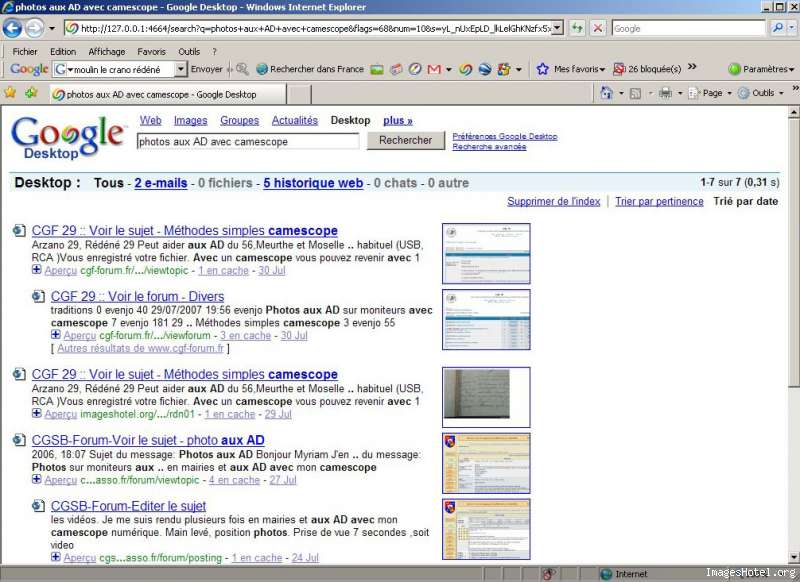Stop loading with the red X icon
Viewport: 800px width, 582px height.
click(597, 28)
